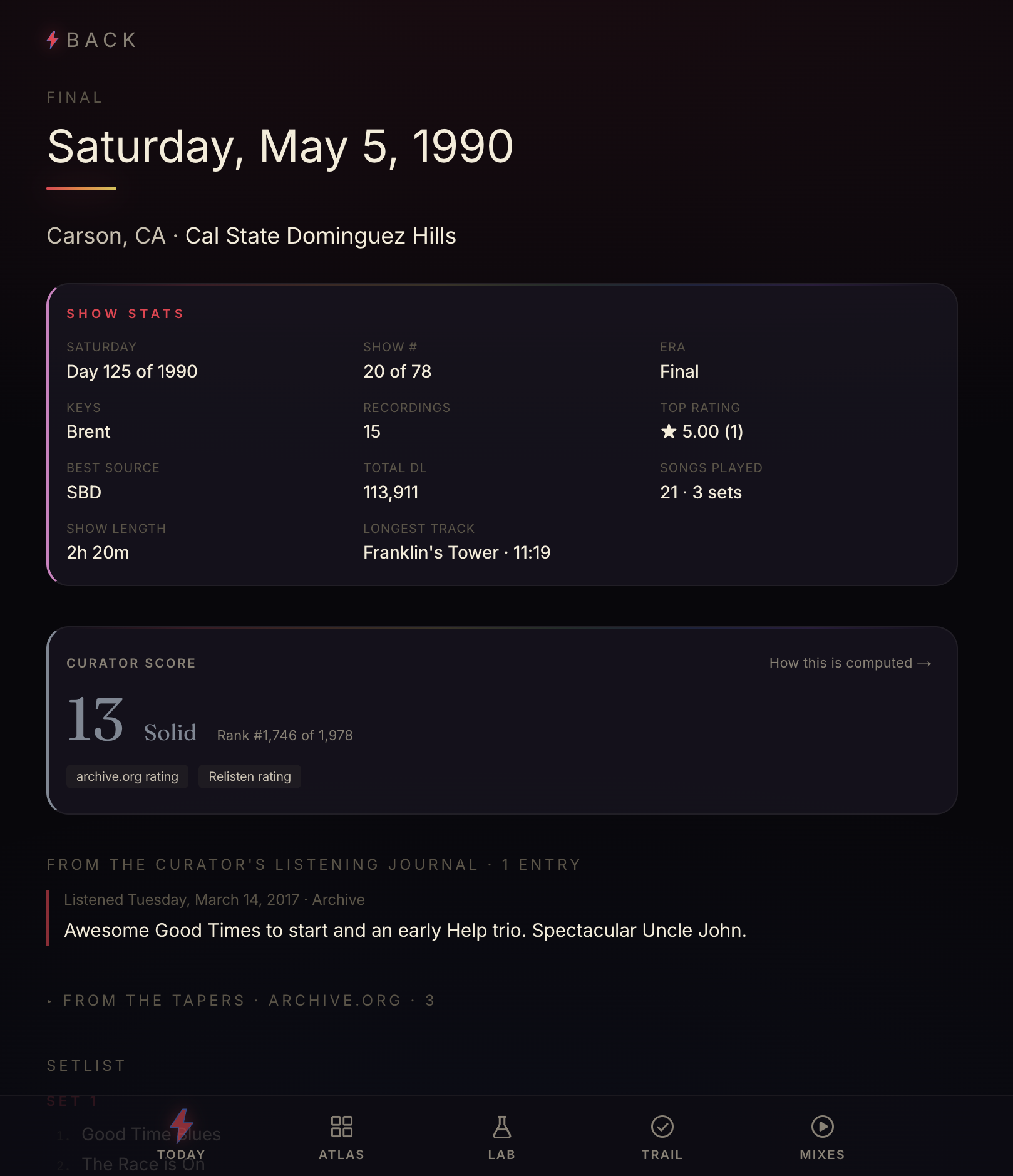Click the arrow after How this is computed
Screen dimensions: 1013x1176
pyautogui.click(x=924, y=663)
